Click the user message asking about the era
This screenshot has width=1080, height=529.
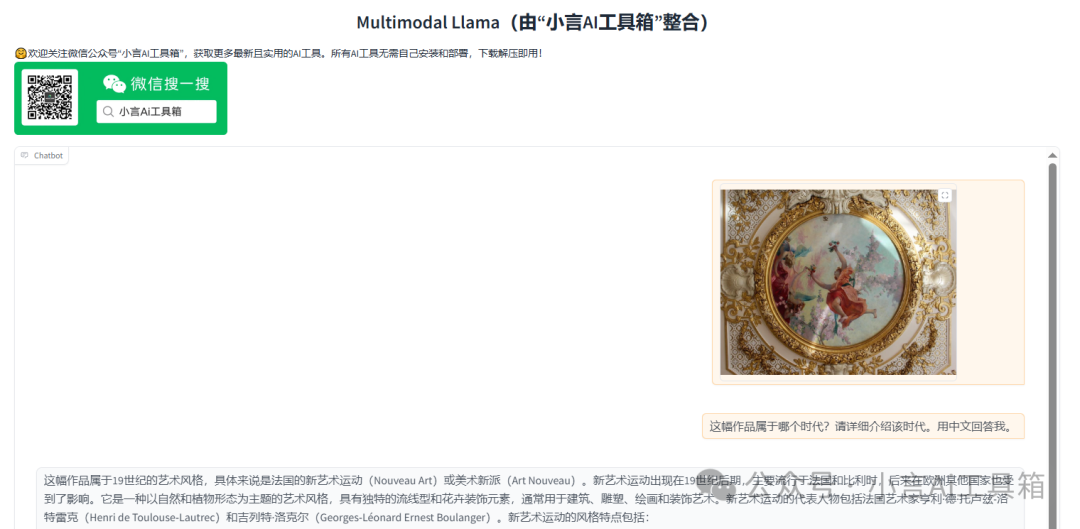(x=863, y=426)
